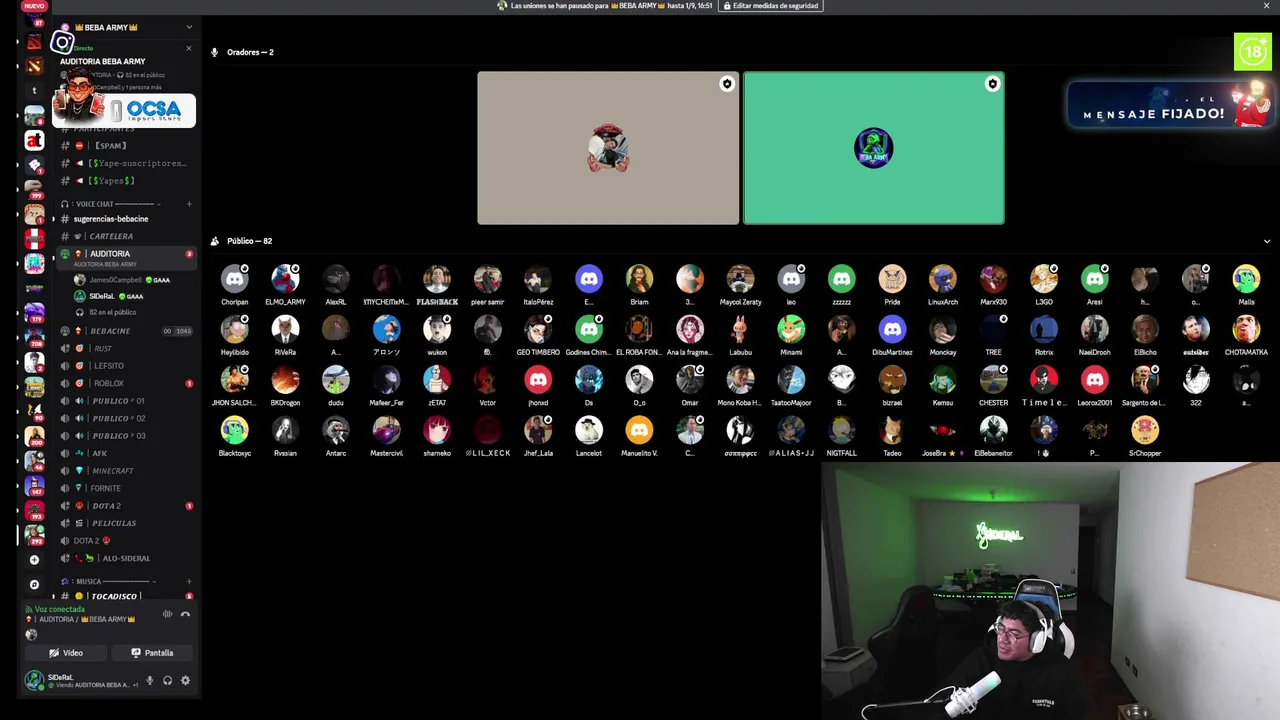This screenshot has width=1280, height=720.
Task: Collapse the Público audience section
Action: (1267, 241)
